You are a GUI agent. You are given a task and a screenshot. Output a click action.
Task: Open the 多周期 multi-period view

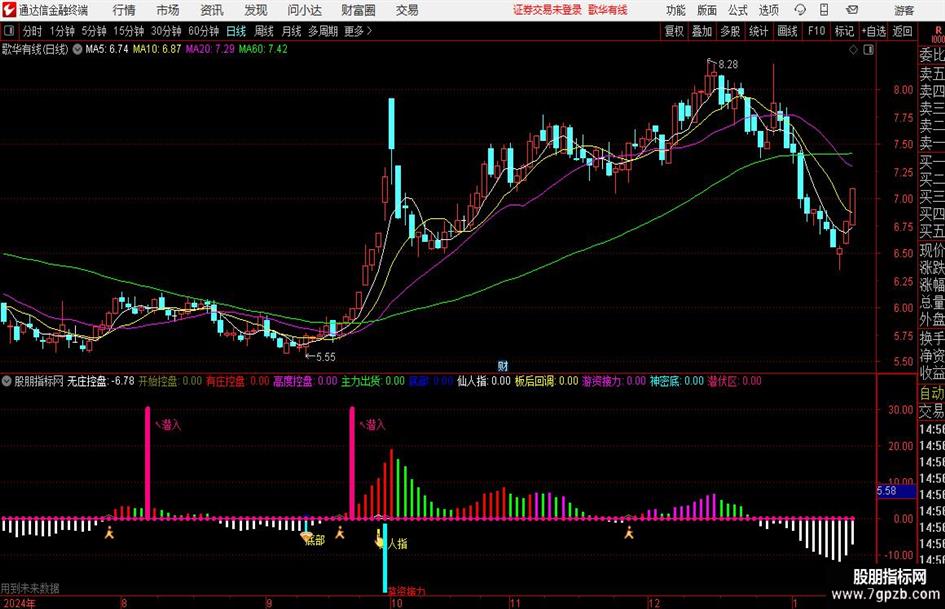point(323,31)
